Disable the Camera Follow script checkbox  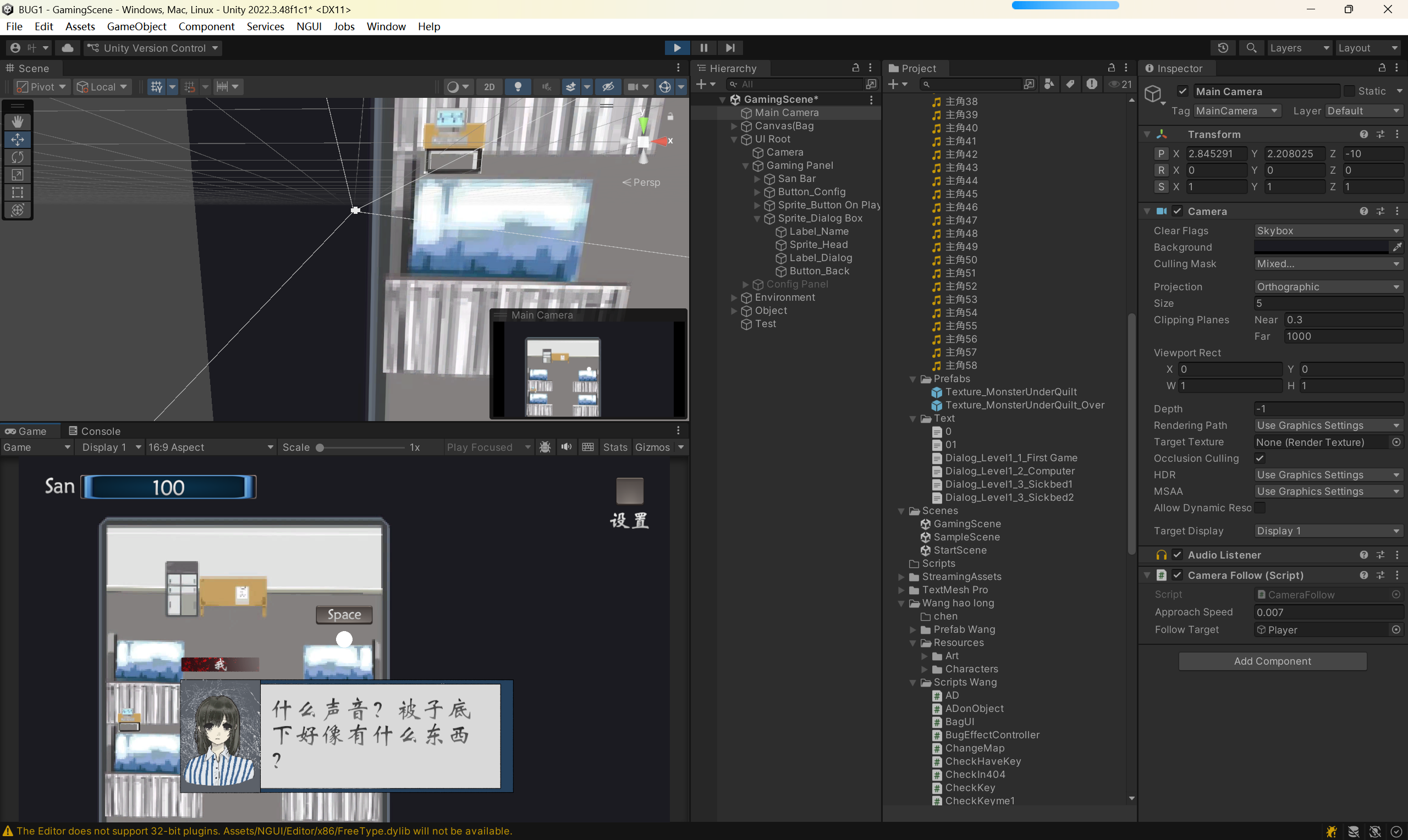point(1177,575)
